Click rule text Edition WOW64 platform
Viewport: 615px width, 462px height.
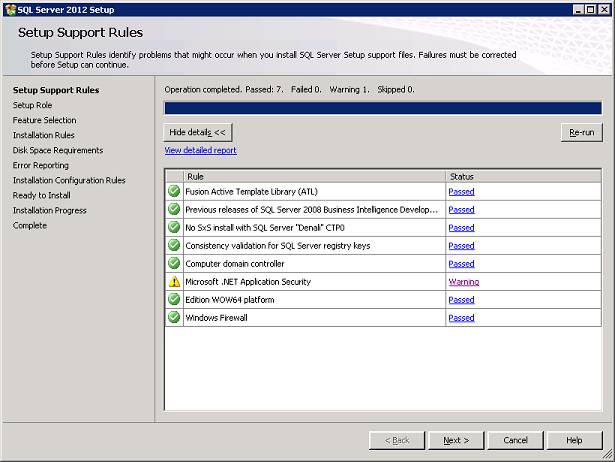(x=229, y=300)
